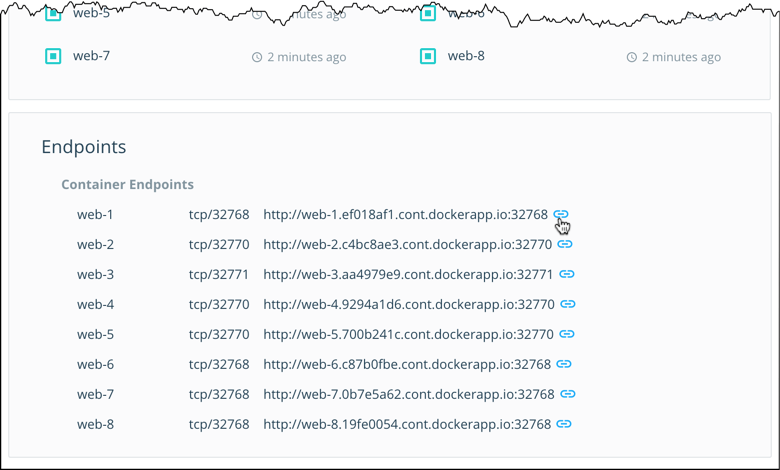
Task: Click the web-1 endpoint URL text
Action: 405,214
